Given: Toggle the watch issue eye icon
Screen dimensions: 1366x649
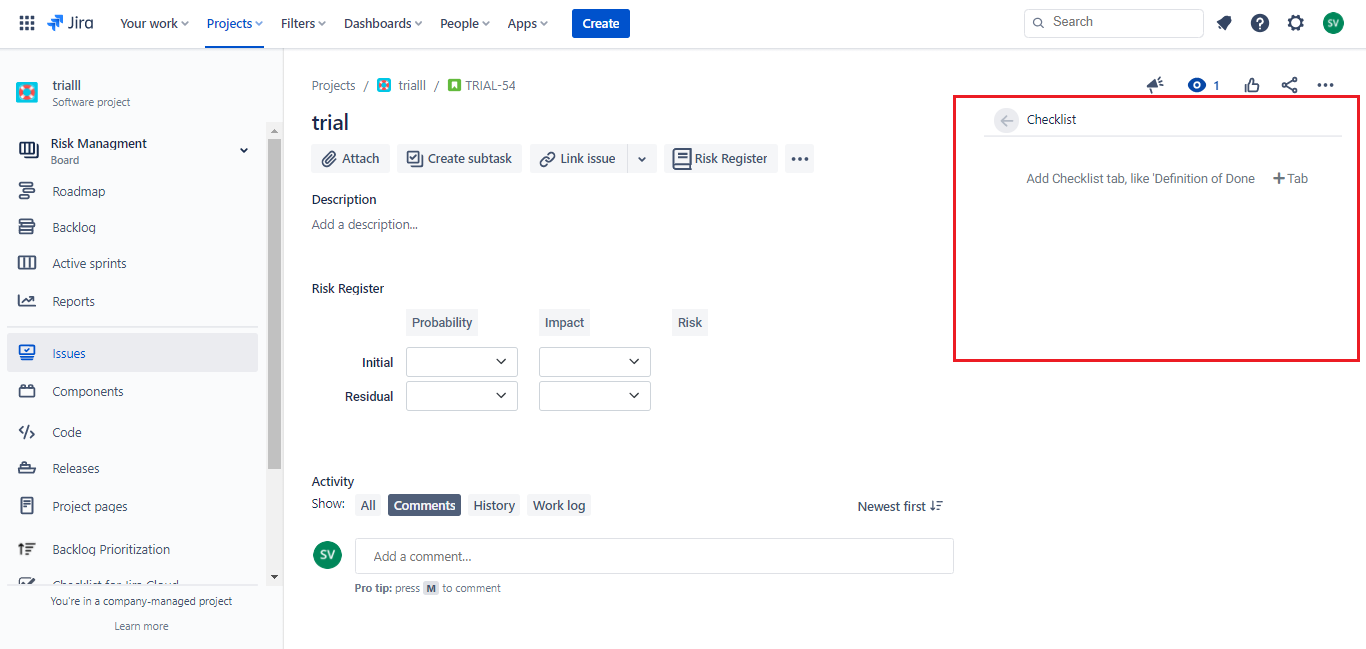Looking at the screenshot, I should [x=1197, y=85].
